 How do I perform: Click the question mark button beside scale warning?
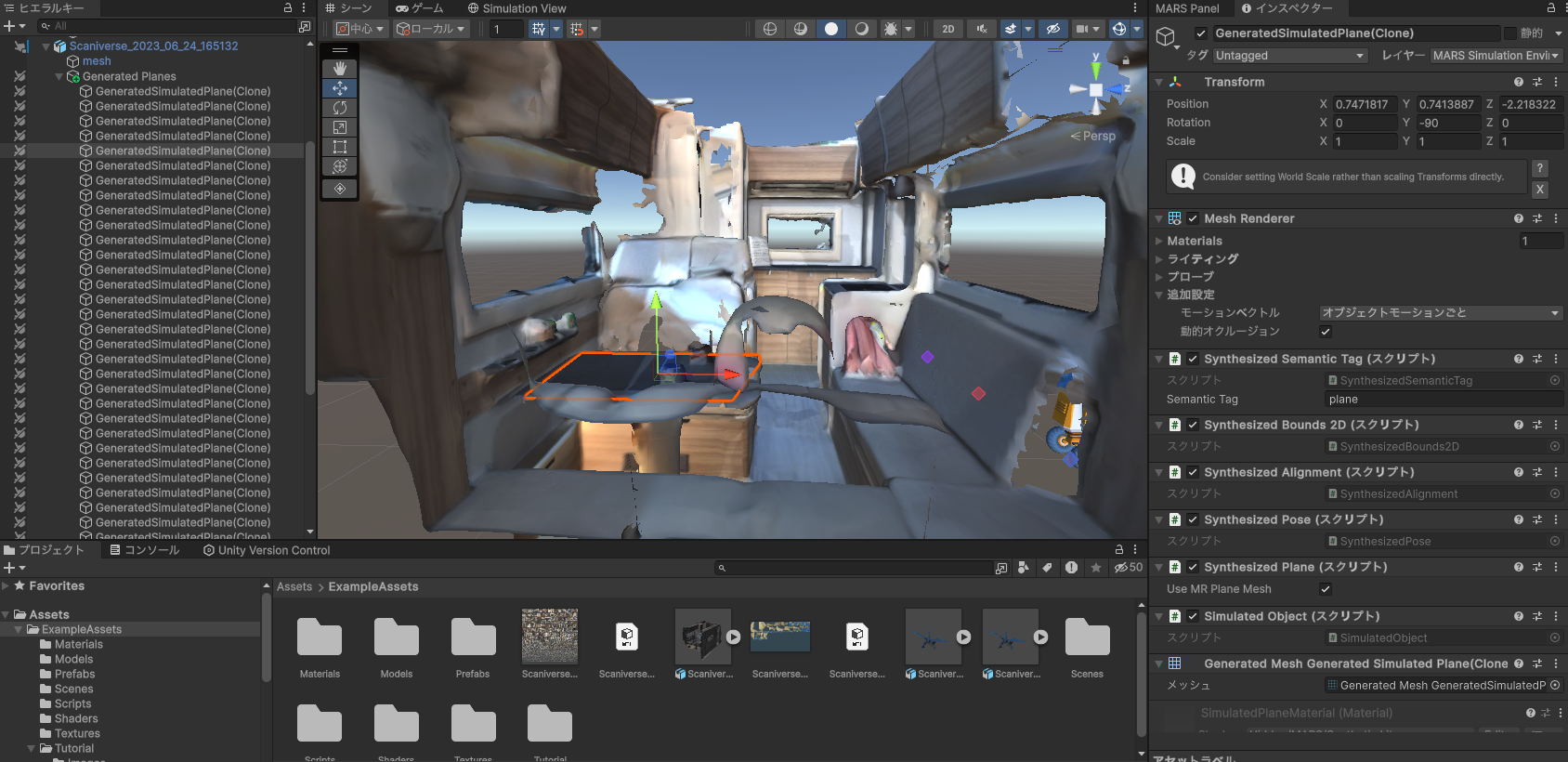(1539, 168)
